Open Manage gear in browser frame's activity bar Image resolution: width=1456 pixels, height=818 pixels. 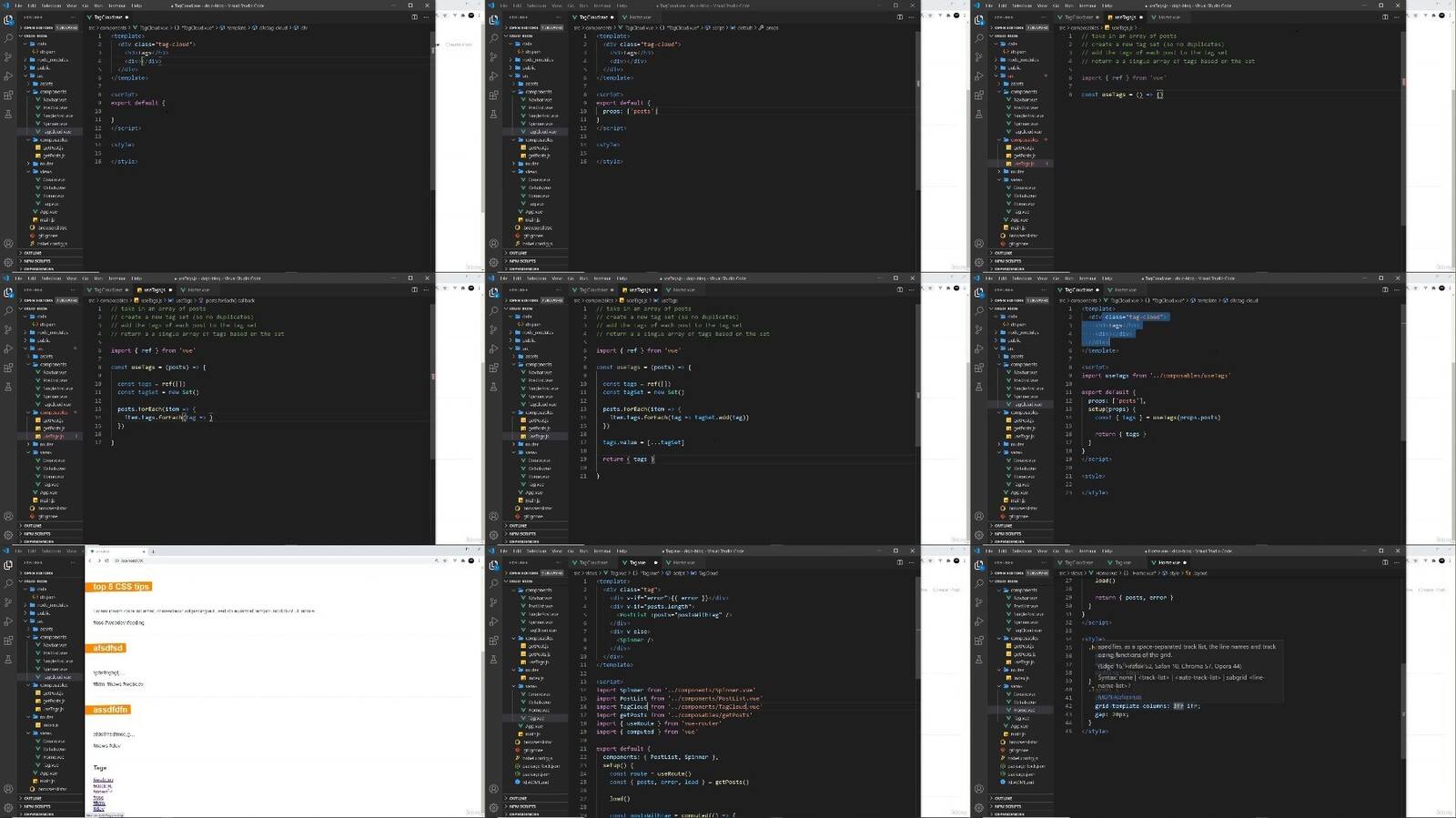(8, 808)
